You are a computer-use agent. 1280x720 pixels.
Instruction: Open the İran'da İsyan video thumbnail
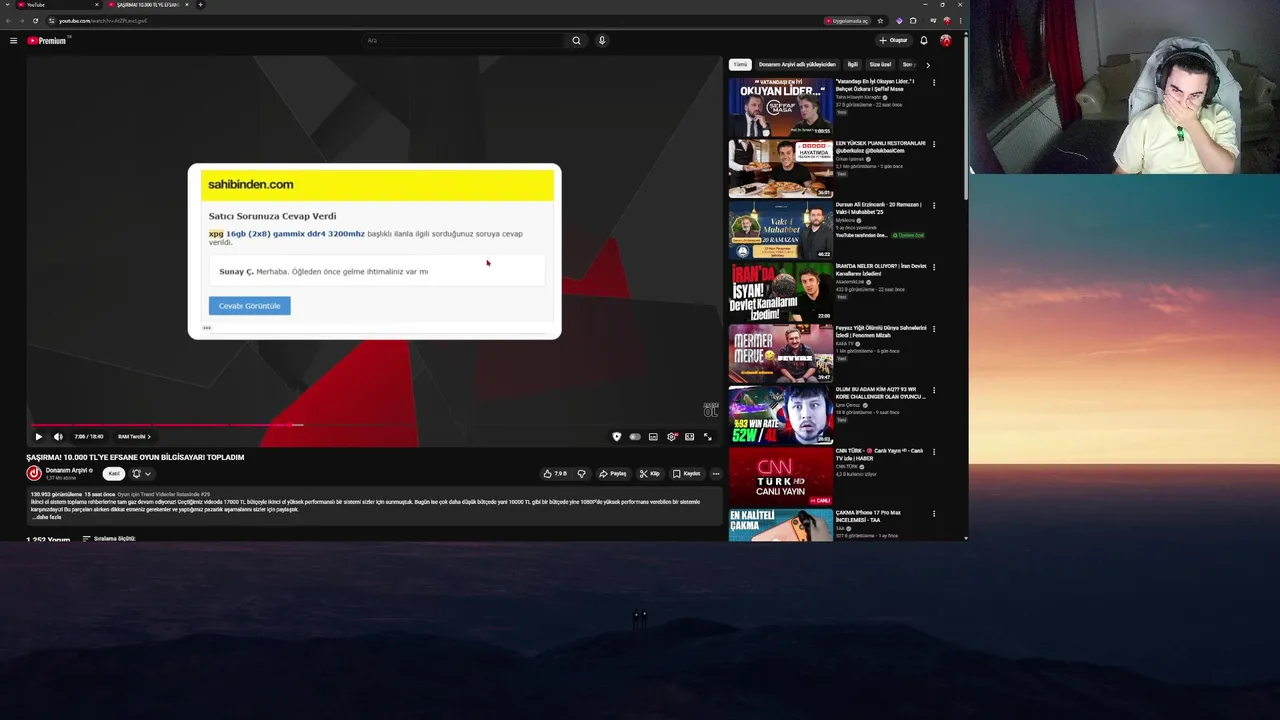pos(781,292)
